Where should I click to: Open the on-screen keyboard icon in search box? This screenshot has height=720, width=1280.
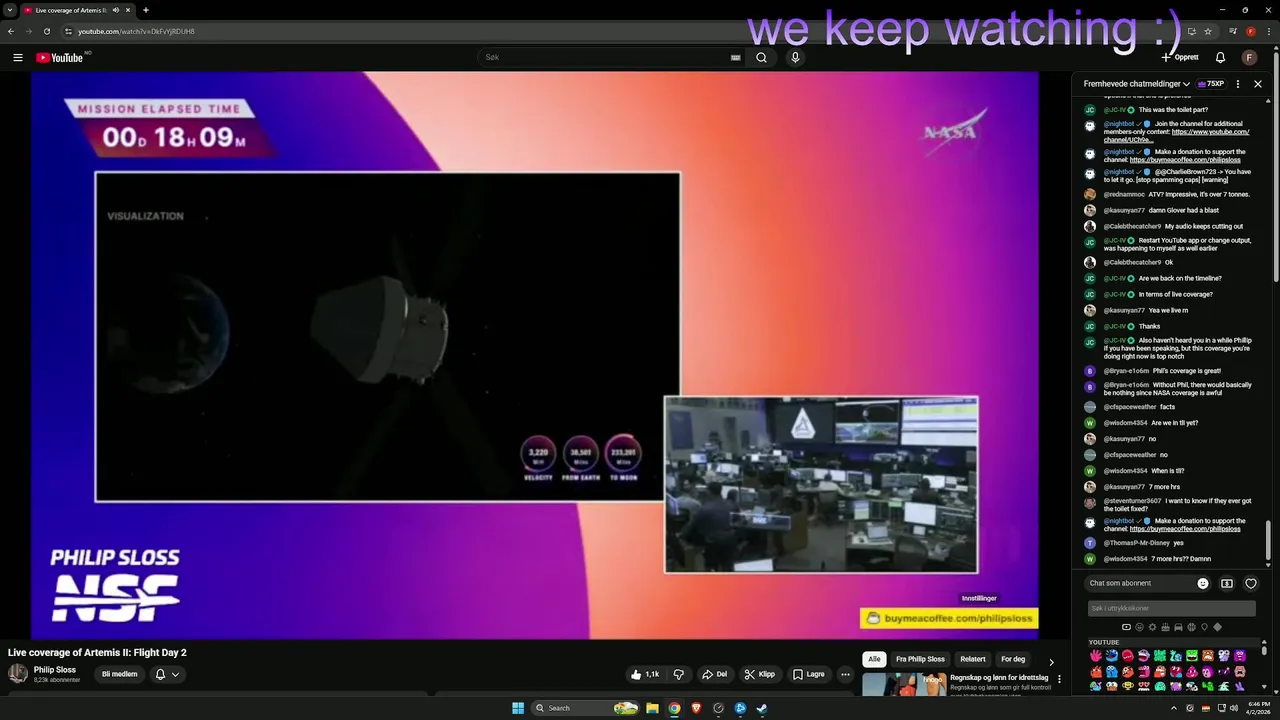tap(735, 58)
